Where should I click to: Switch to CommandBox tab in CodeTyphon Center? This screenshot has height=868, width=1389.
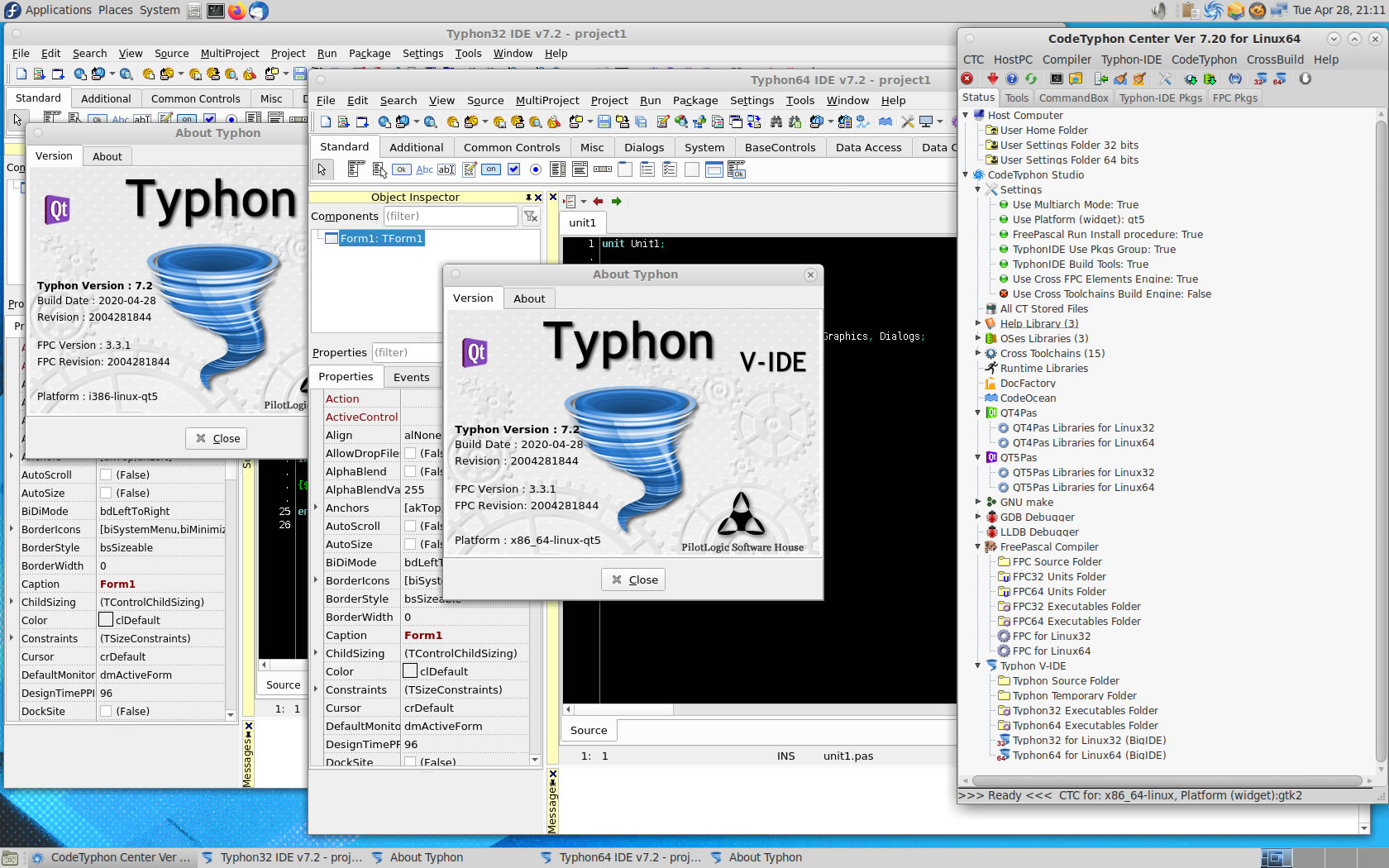pyautogui.click(x=1074, y=98)
